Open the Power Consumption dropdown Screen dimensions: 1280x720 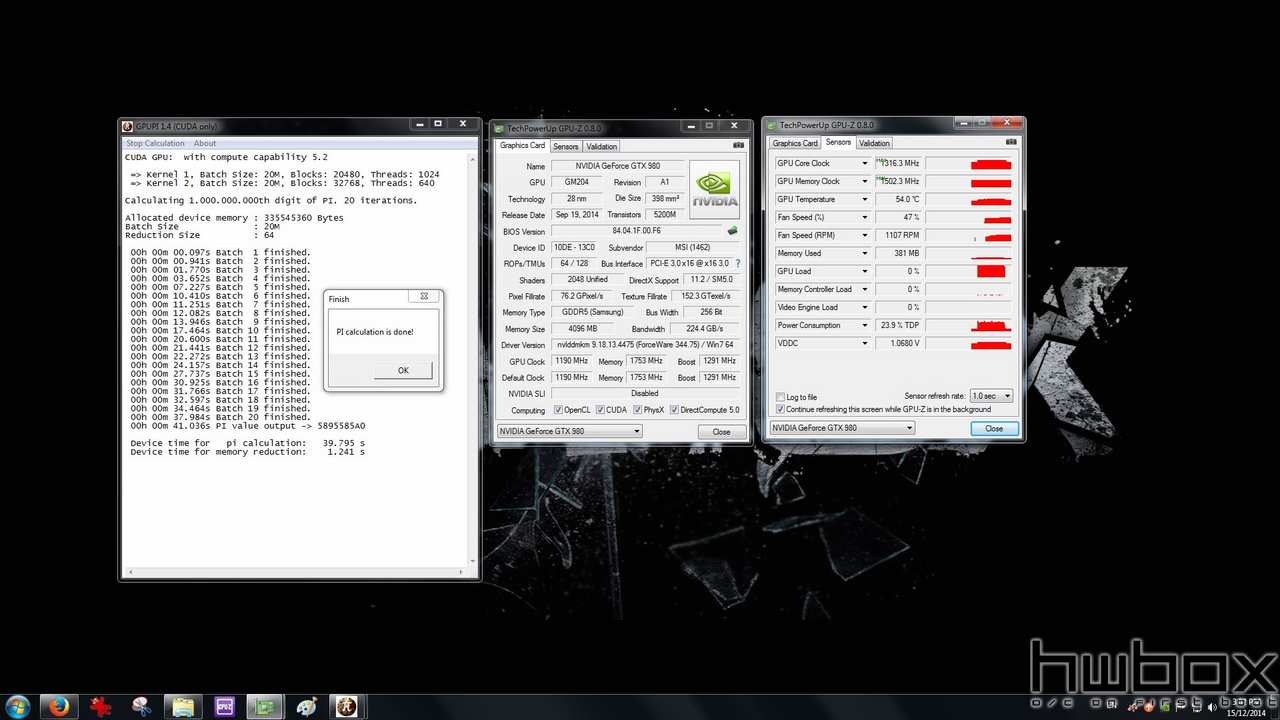pyautogui.click(x=864, y=325)
